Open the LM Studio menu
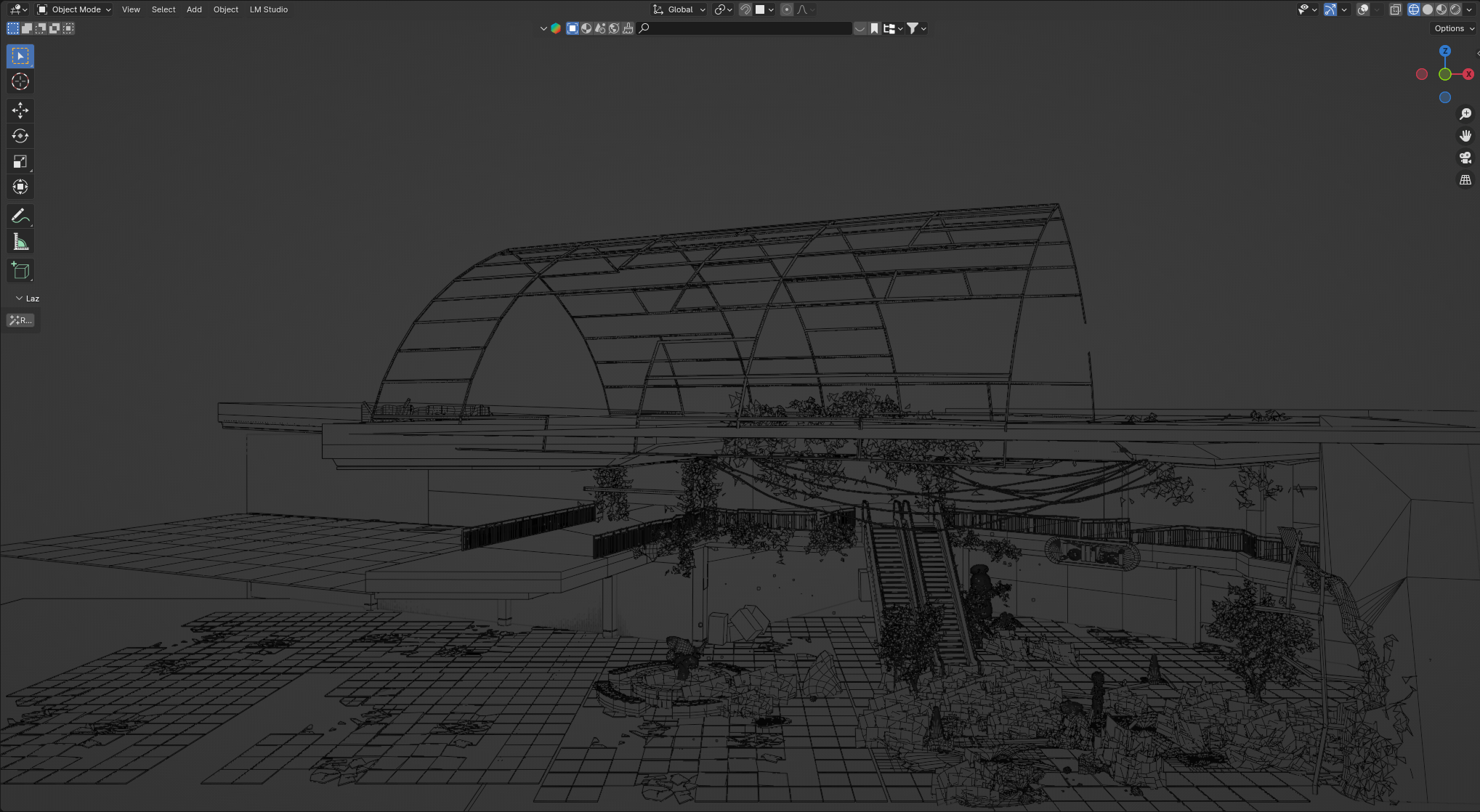The width and height of the screenshot is (1480, 812). click(x=269, y=9)
